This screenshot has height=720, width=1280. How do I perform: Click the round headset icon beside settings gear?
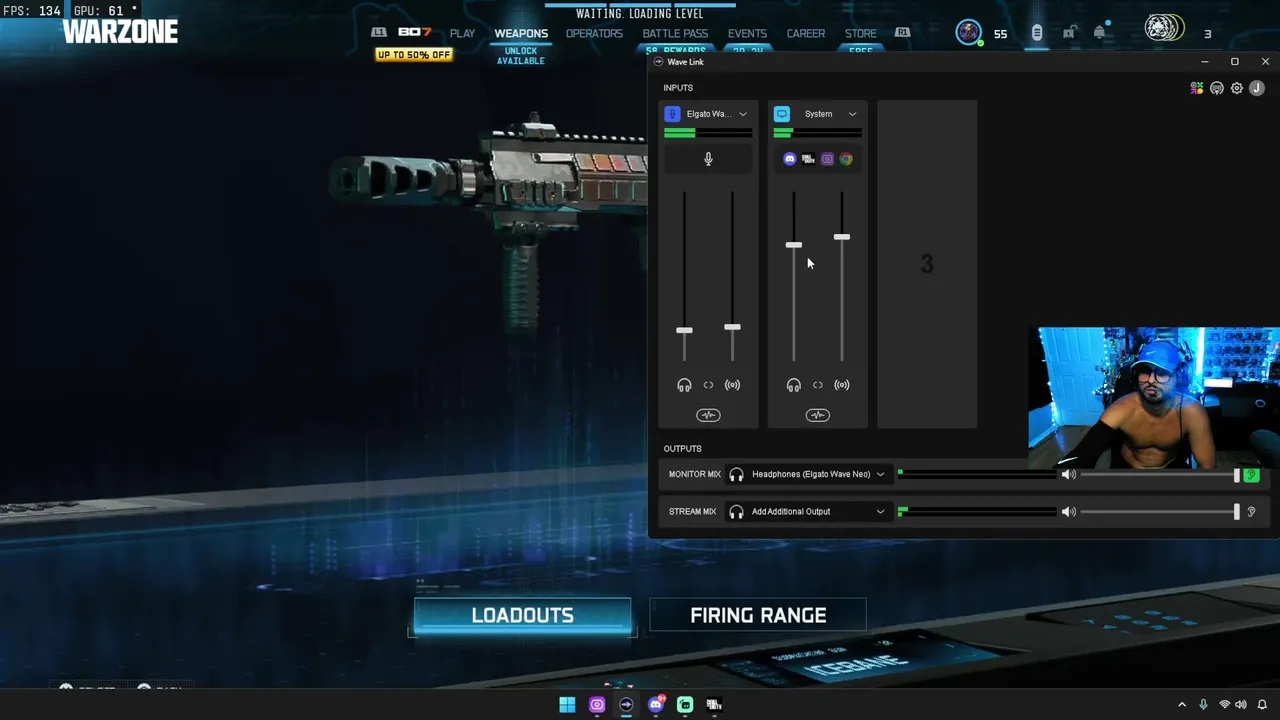click(1217, 88)
